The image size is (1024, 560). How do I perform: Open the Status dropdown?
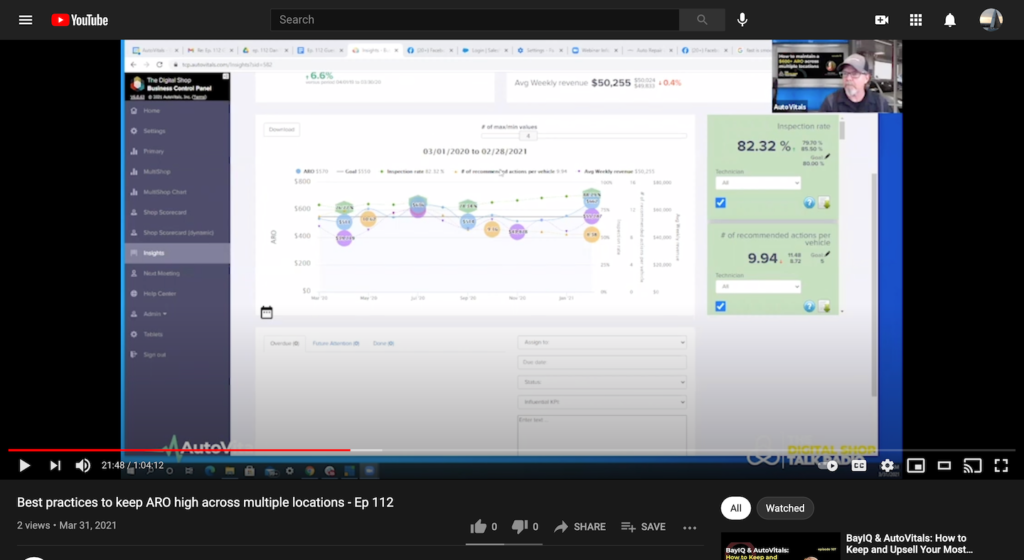tap(602, 382)
